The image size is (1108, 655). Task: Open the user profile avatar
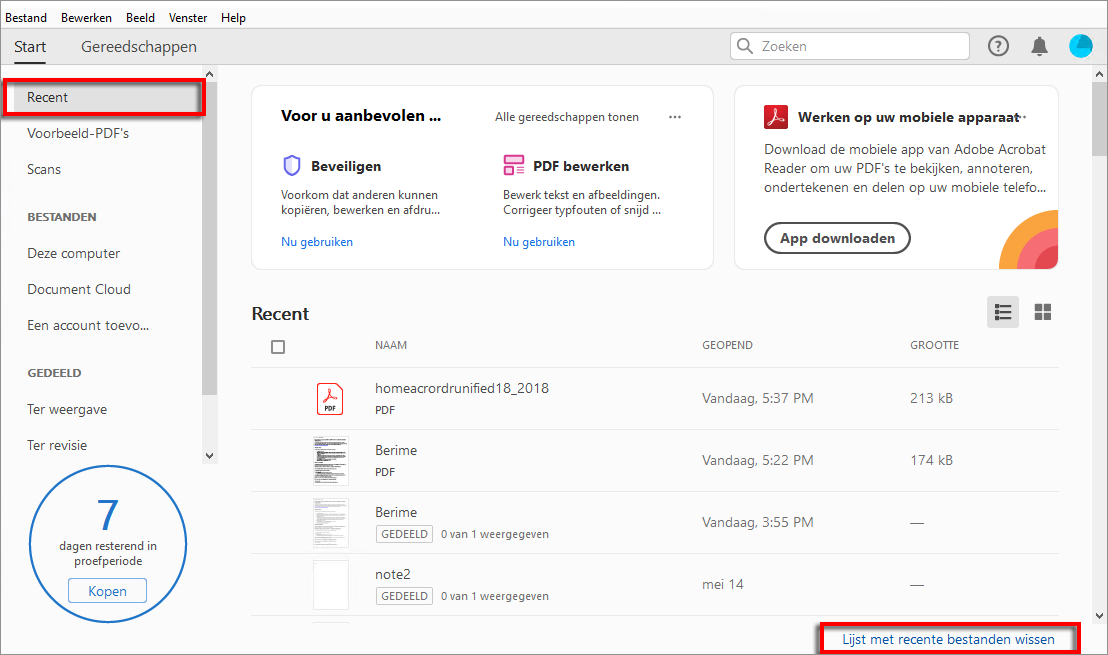click(x=1081, y=46)
